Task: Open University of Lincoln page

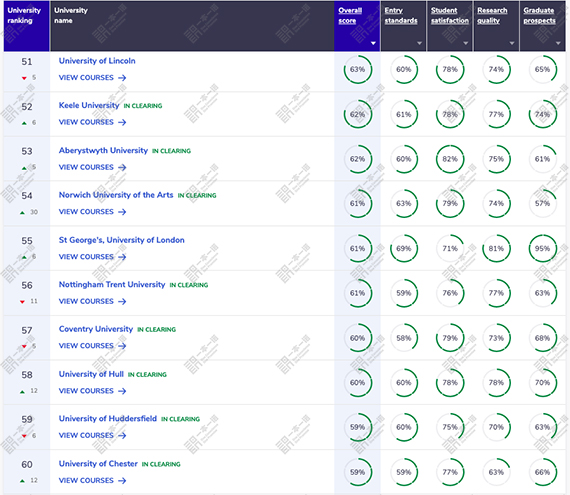Action: point(97,61)
